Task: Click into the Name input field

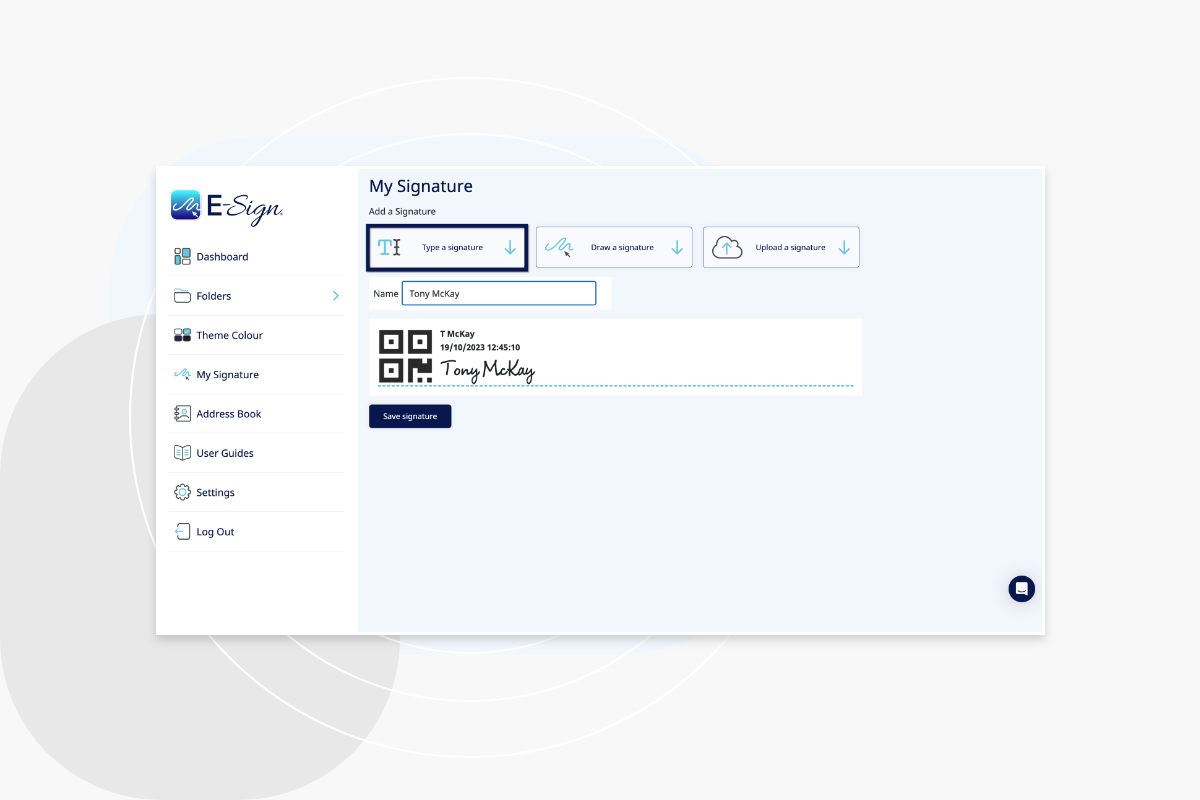Action: tap(499, 293)
